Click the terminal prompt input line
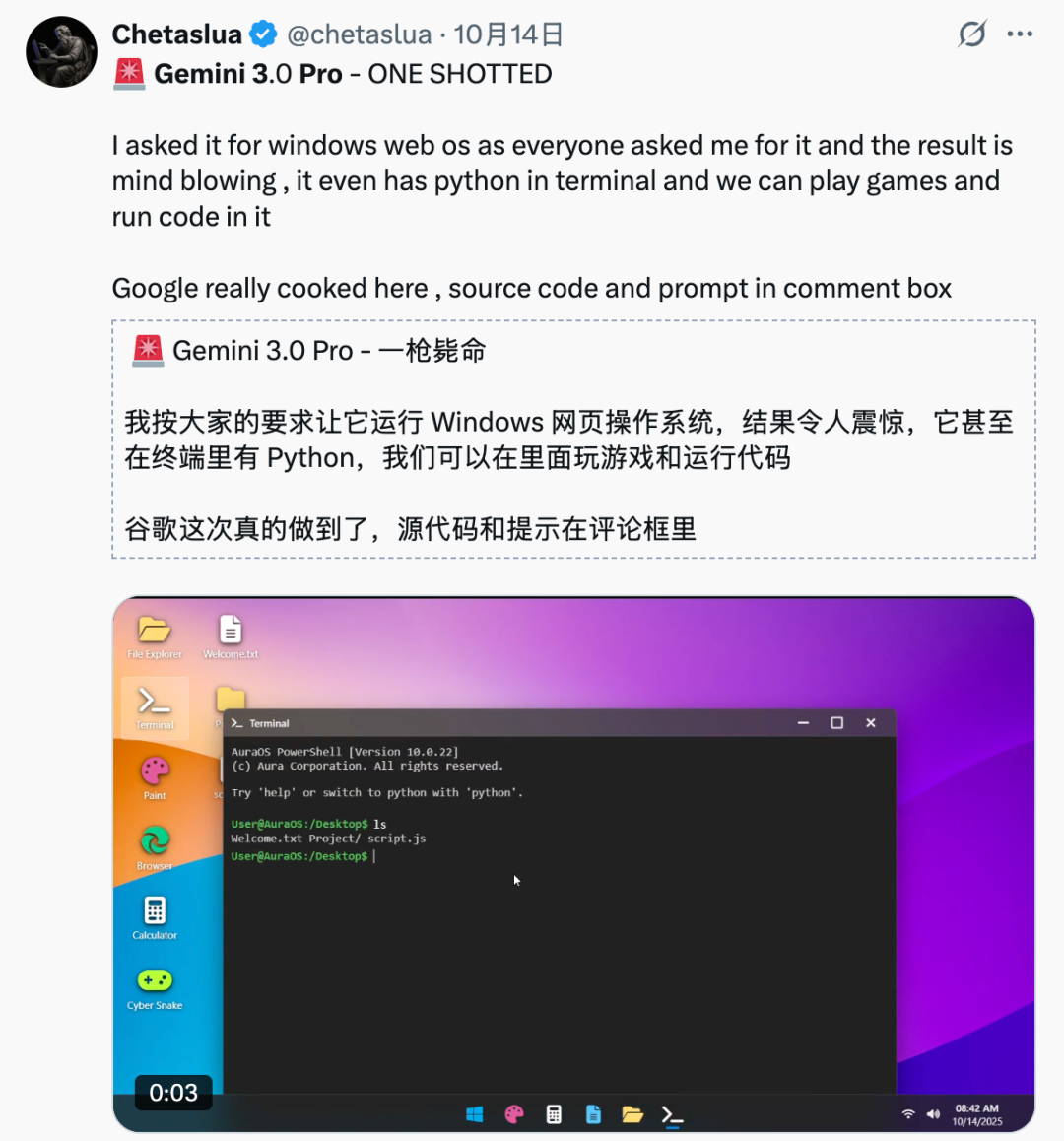1064x1141 pixels. click(x=559, y=856)
